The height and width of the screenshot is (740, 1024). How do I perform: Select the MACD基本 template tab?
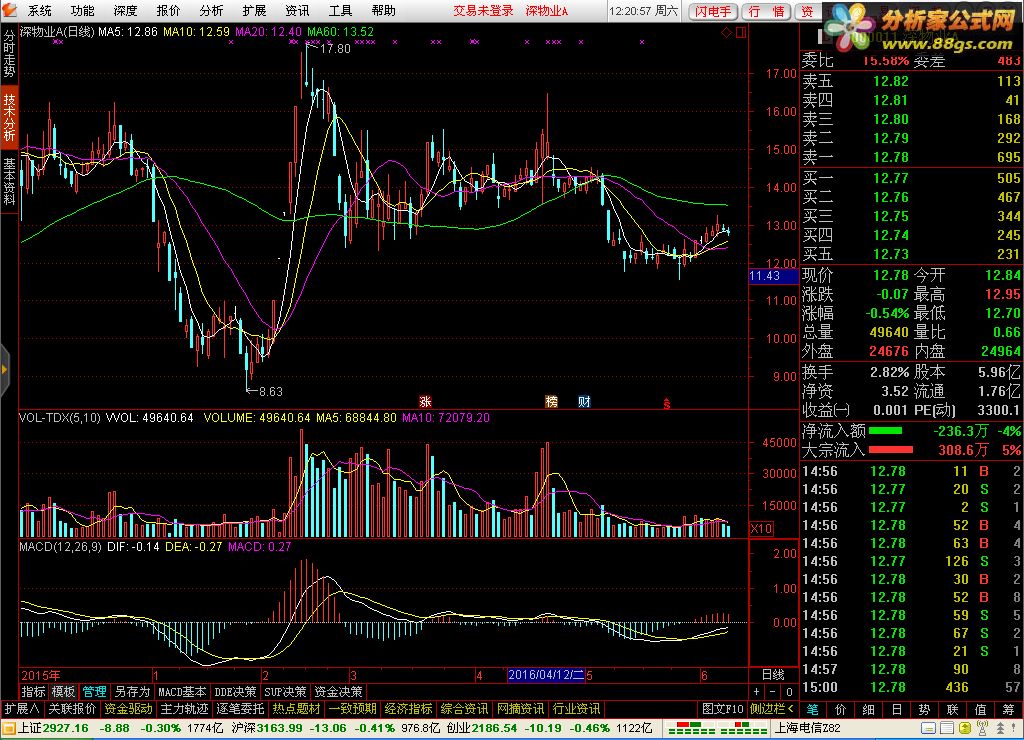(182, 692)
